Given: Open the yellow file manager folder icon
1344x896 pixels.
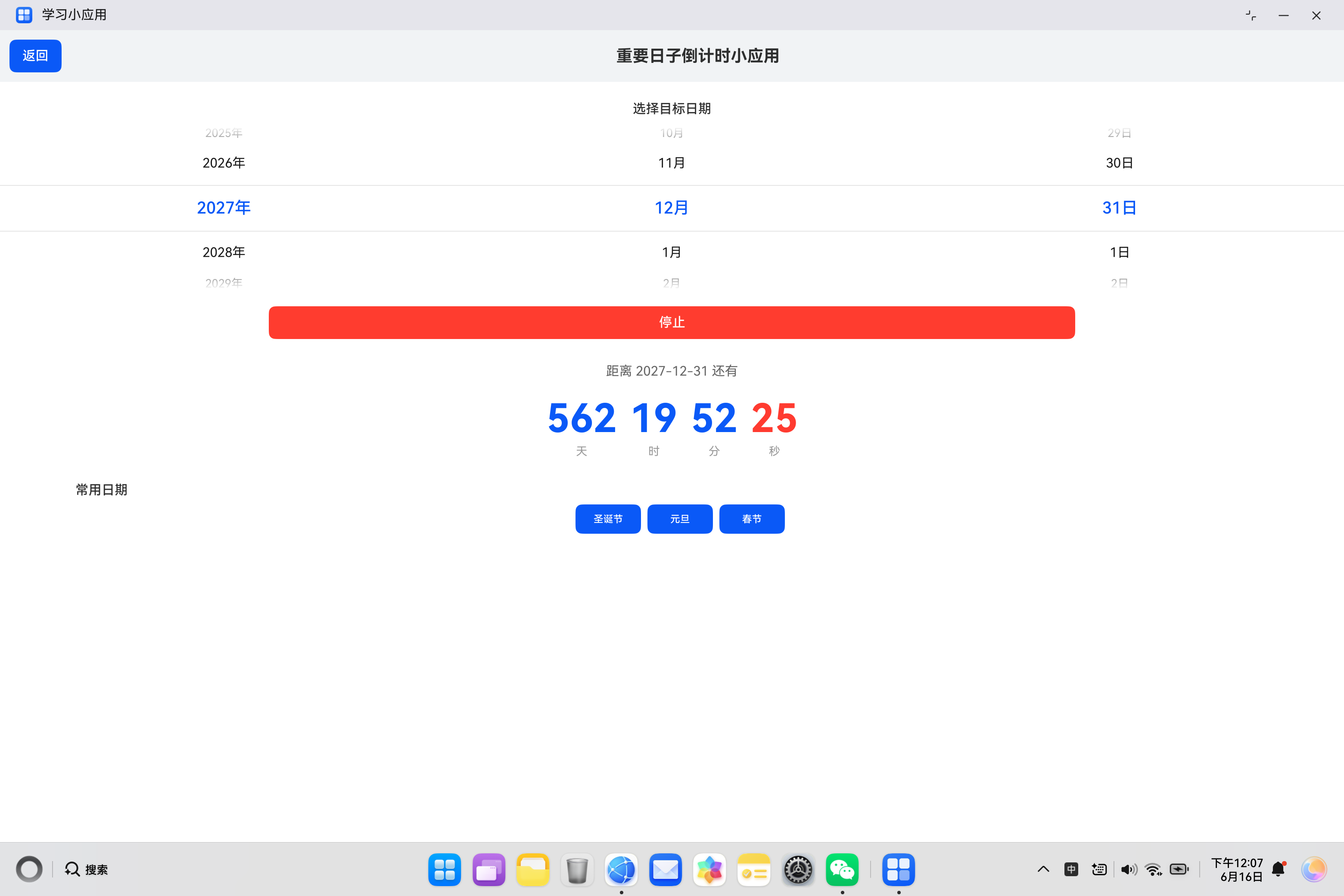Looking at the screenshot, I should (x=532, y=869).
